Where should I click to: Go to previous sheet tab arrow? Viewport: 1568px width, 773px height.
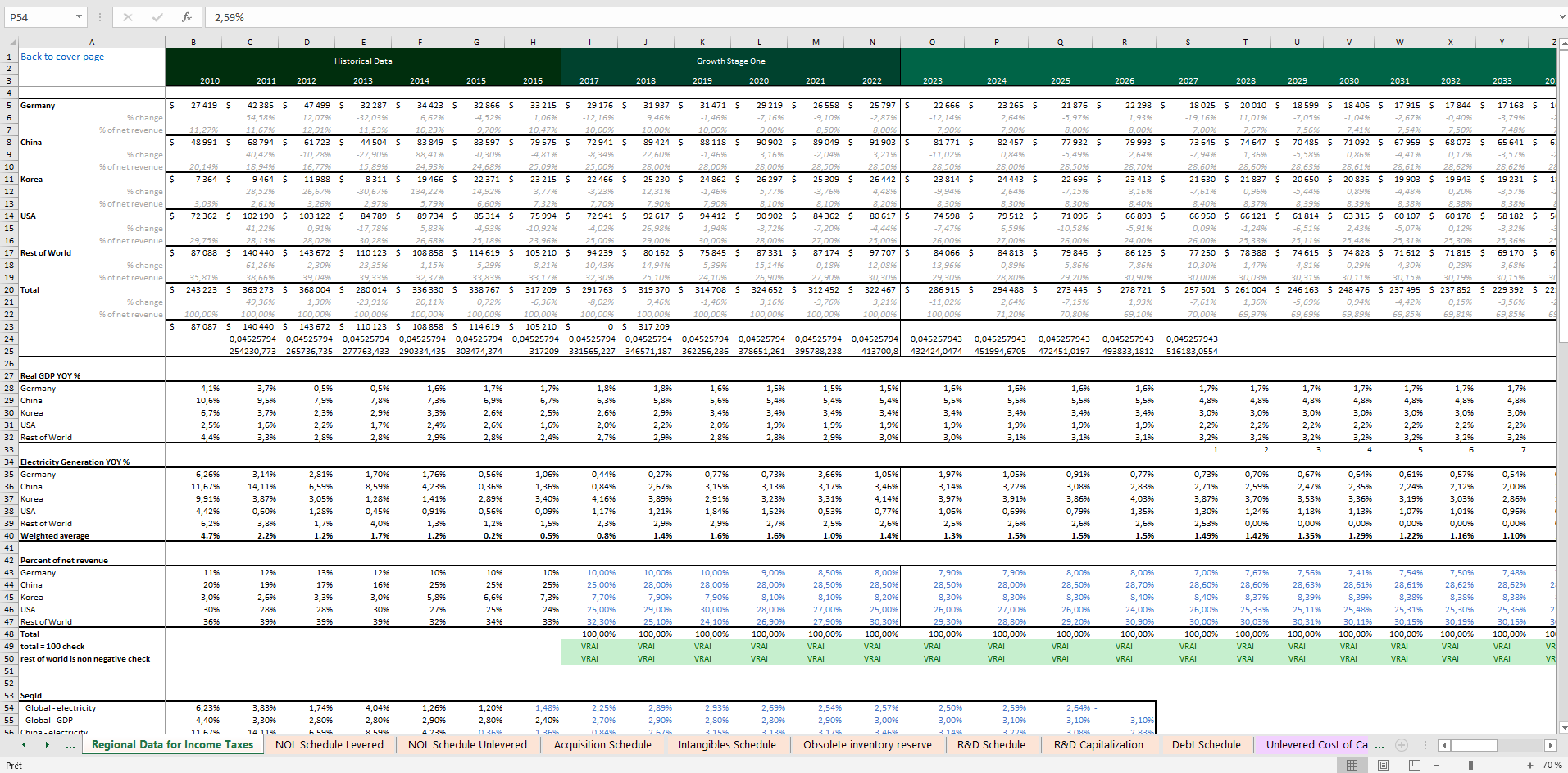coord(24,745)
